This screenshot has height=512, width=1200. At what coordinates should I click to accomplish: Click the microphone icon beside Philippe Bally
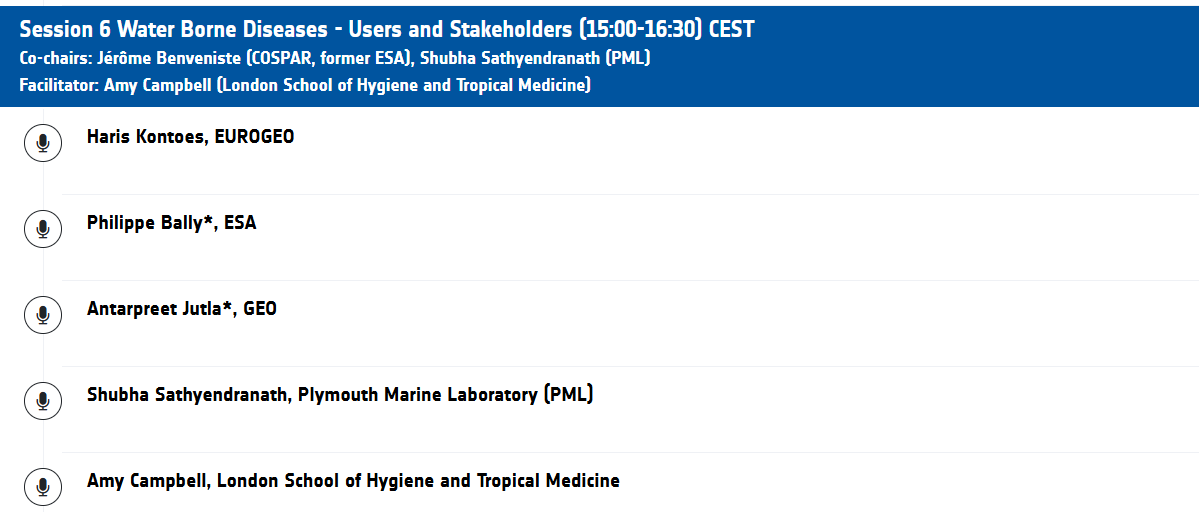43,230
